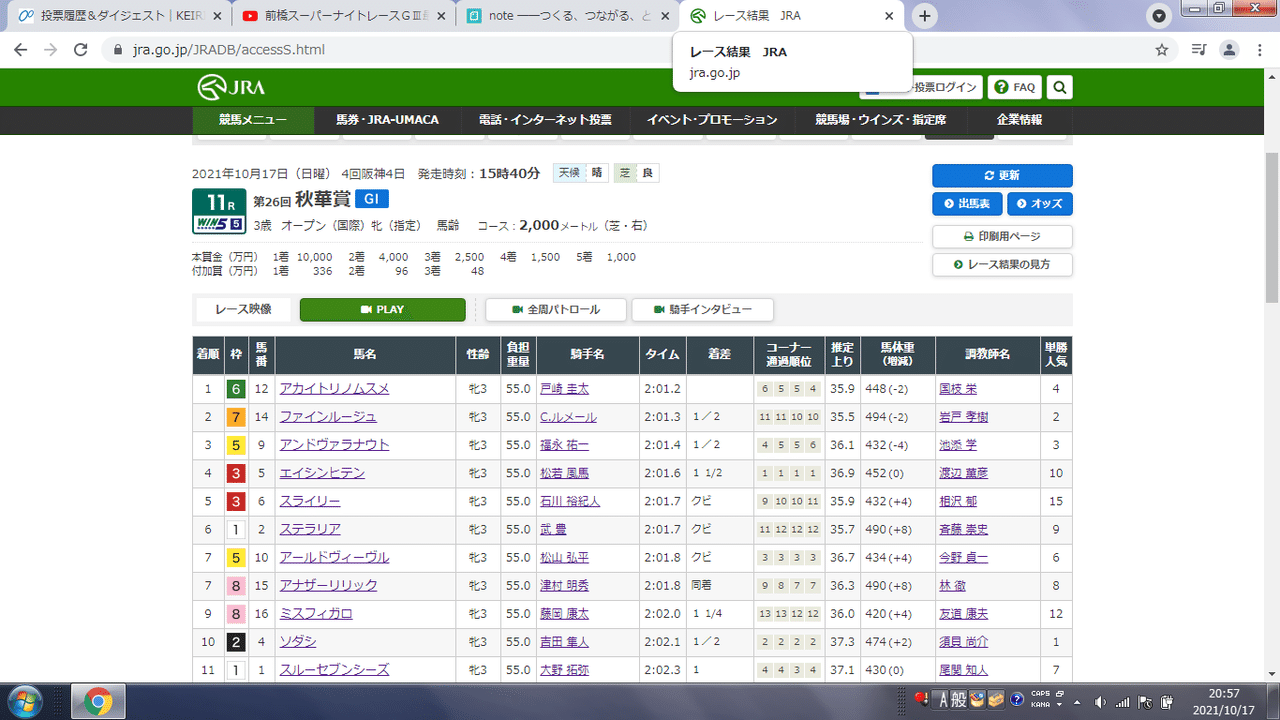Open horse link エイシンヒテン

[x=322, y=473]
